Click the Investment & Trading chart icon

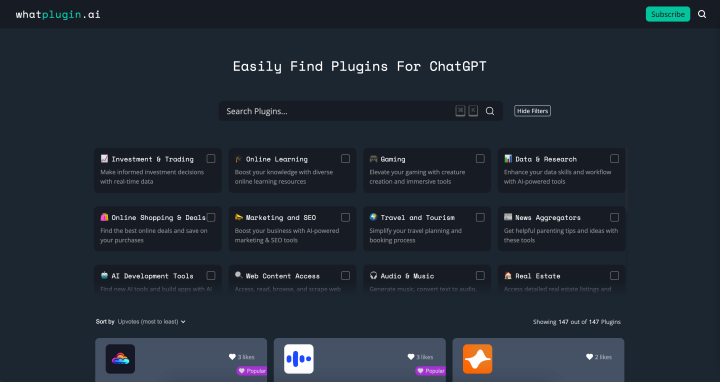click(104, 158)
